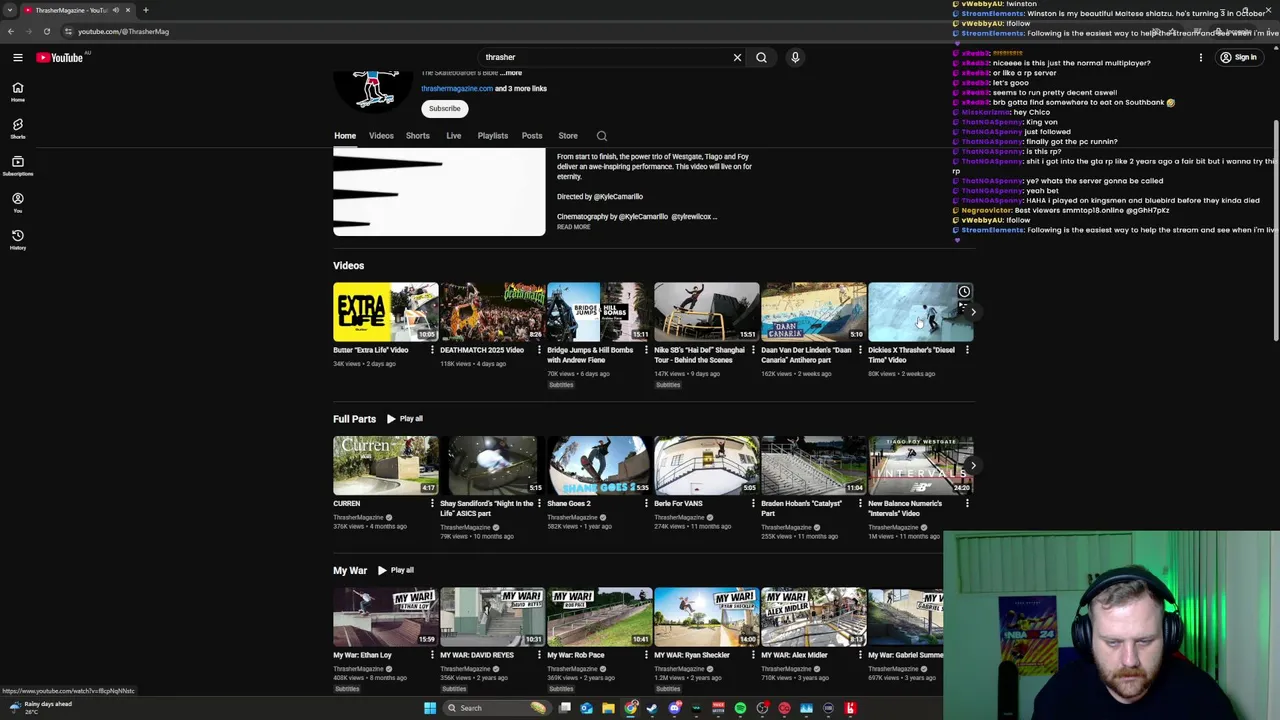The width and height of the screenshot is (1280, 720).
Task: Open Outlook from the taskbar
Action: tap(586, 708)
